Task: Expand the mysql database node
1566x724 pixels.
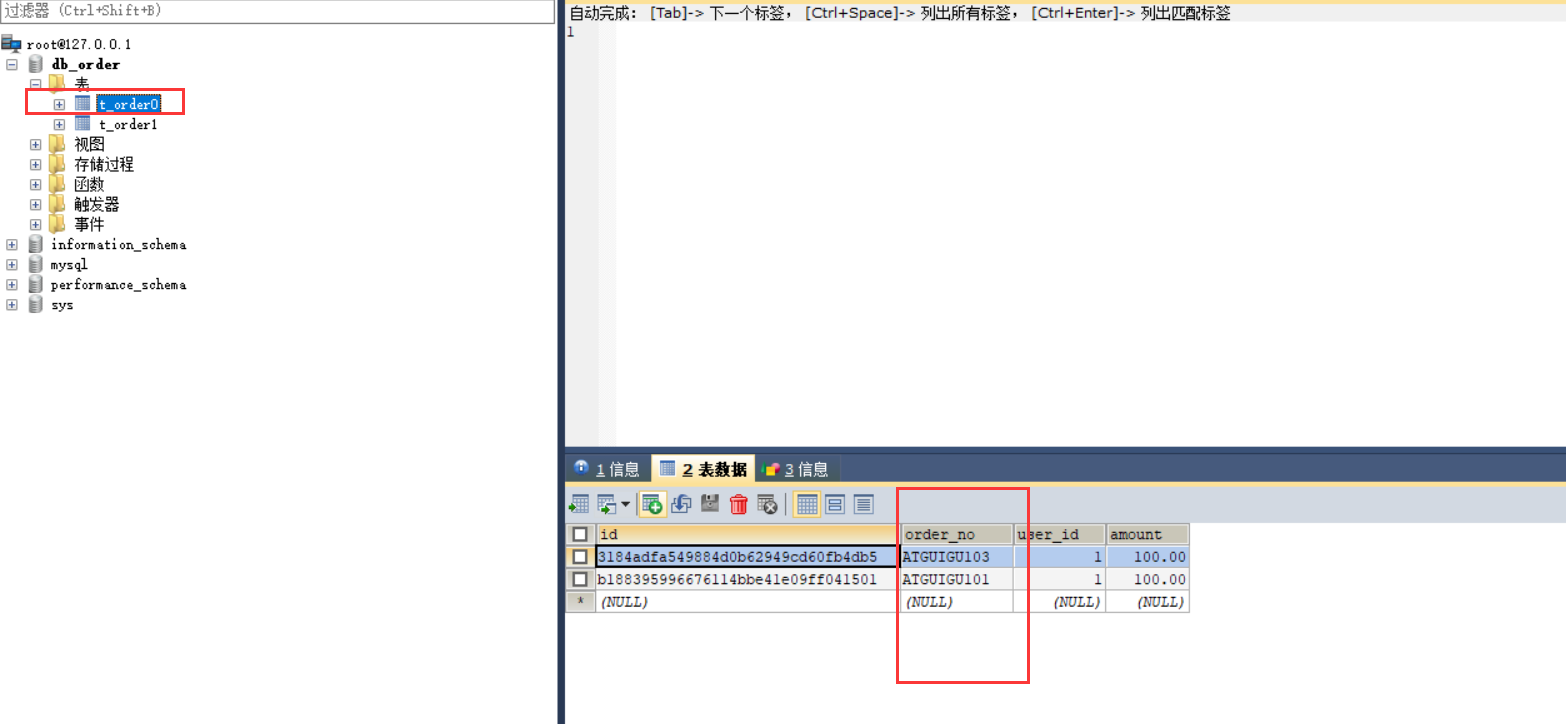Action: click(12, 264)
